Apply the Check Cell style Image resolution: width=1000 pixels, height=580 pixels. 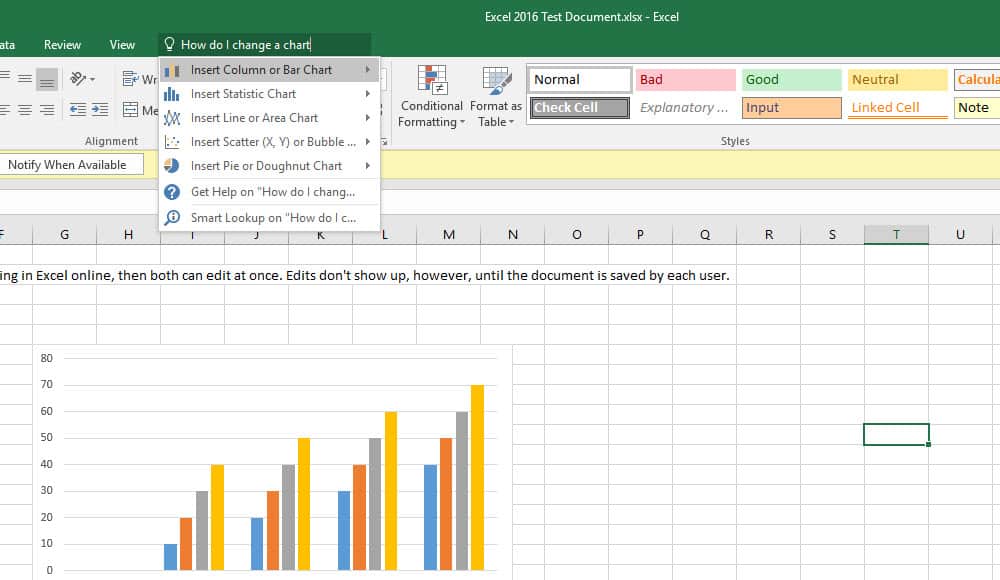click(x=580, y=108)
